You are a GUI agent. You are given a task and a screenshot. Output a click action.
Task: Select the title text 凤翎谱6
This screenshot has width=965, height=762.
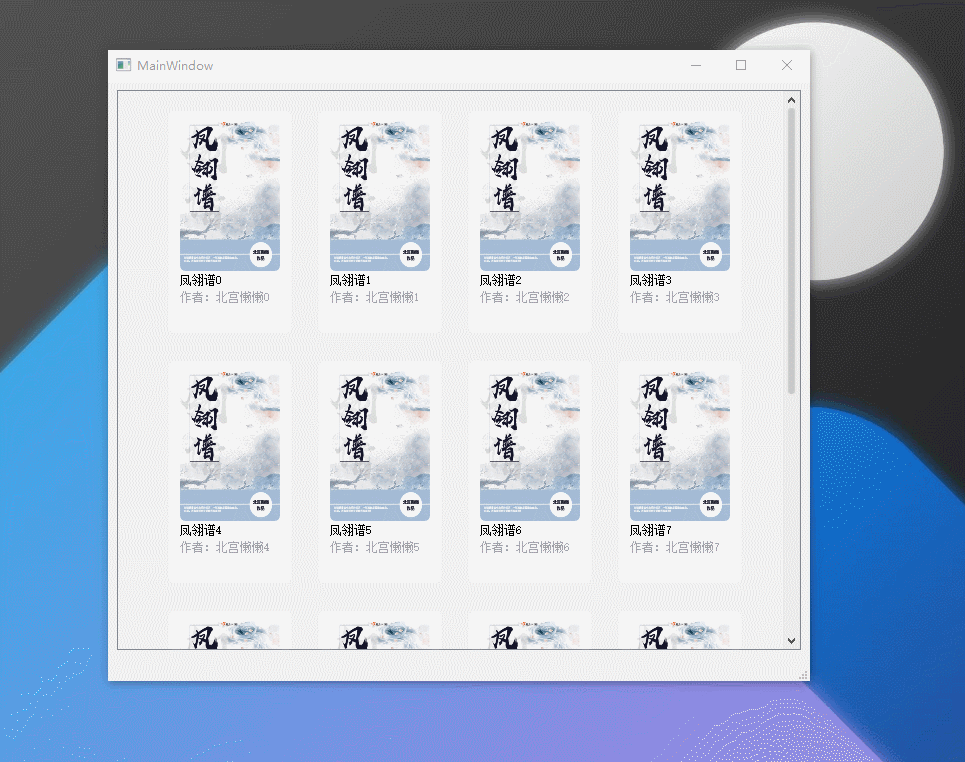[501, 531]
